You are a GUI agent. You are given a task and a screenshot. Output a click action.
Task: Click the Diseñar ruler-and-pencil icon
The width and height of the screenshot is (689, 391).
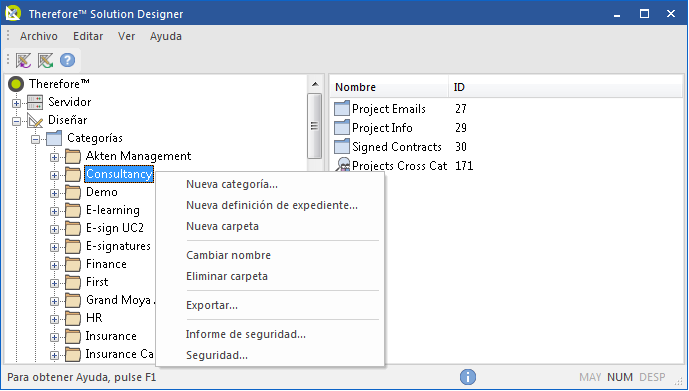(x=35, y=120)
